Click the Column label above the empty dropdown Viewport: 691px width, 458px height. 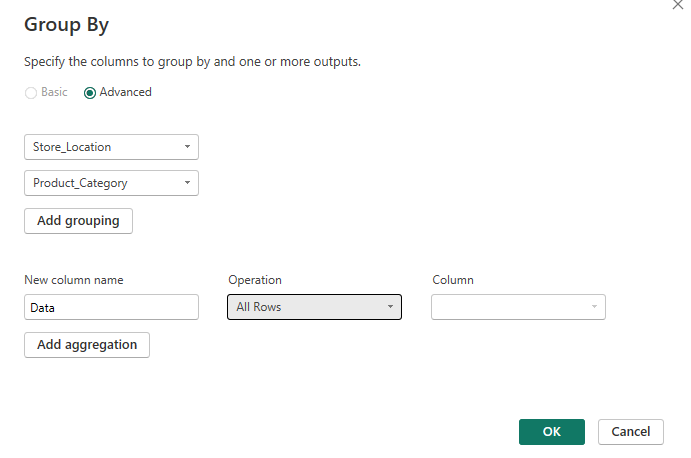click(453, 280)
